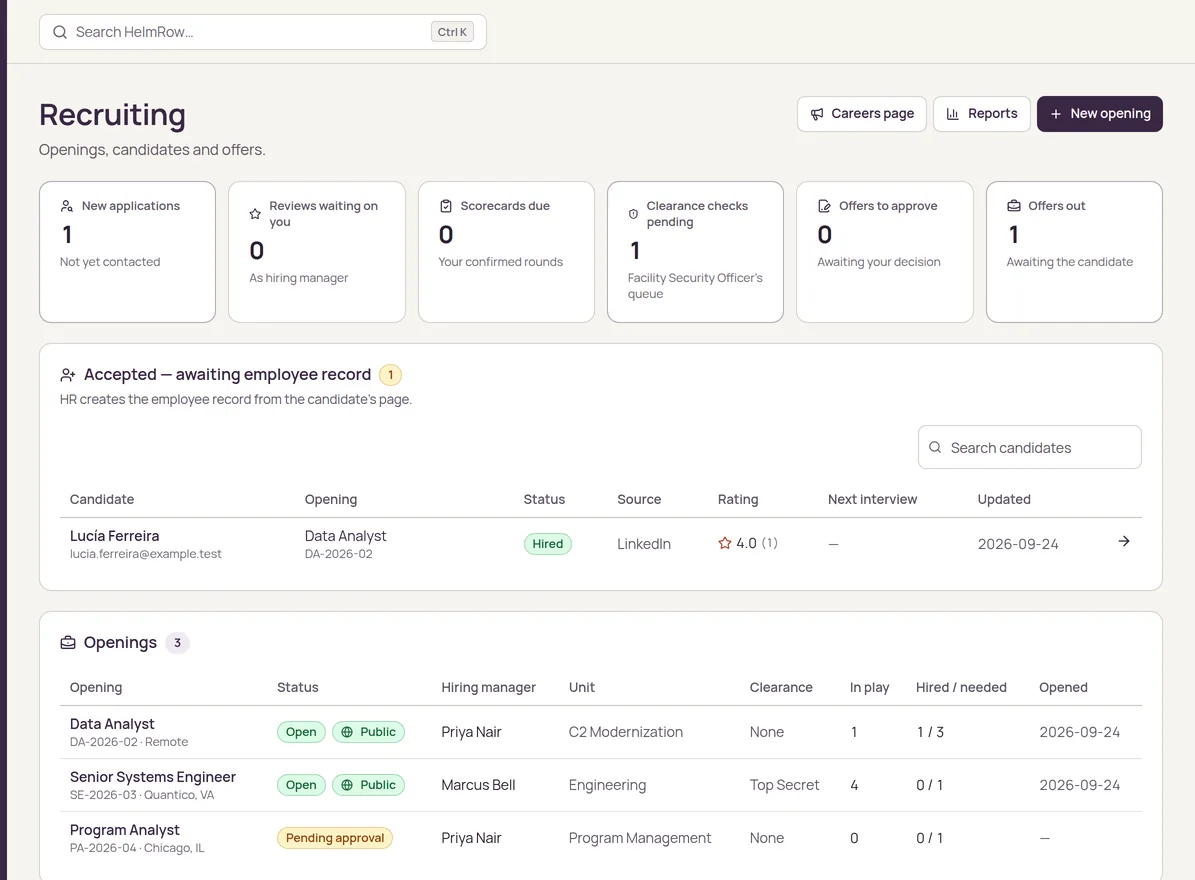This screenshot has height=880, width=1195.
Task: Focus the Search HelmRow field
Action: click(263, 32)
